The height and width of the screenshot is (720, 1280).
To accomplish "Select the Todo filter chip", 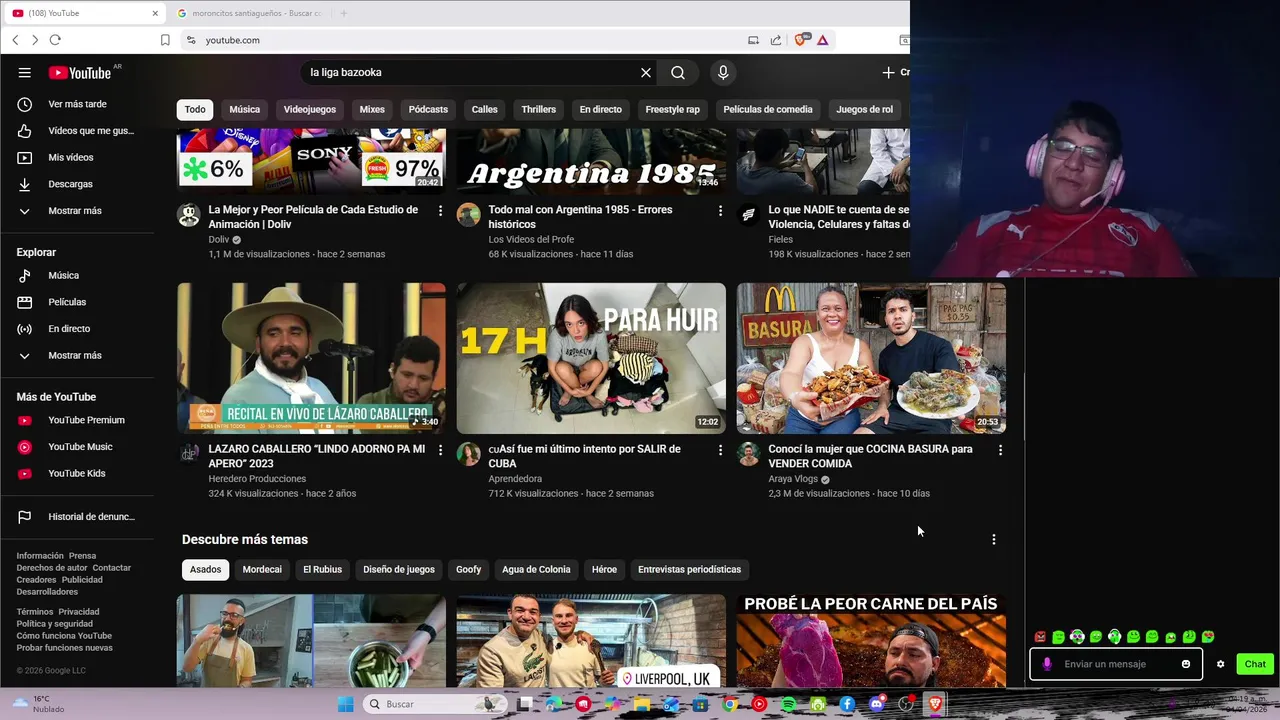I will click(x=195, y=109).
